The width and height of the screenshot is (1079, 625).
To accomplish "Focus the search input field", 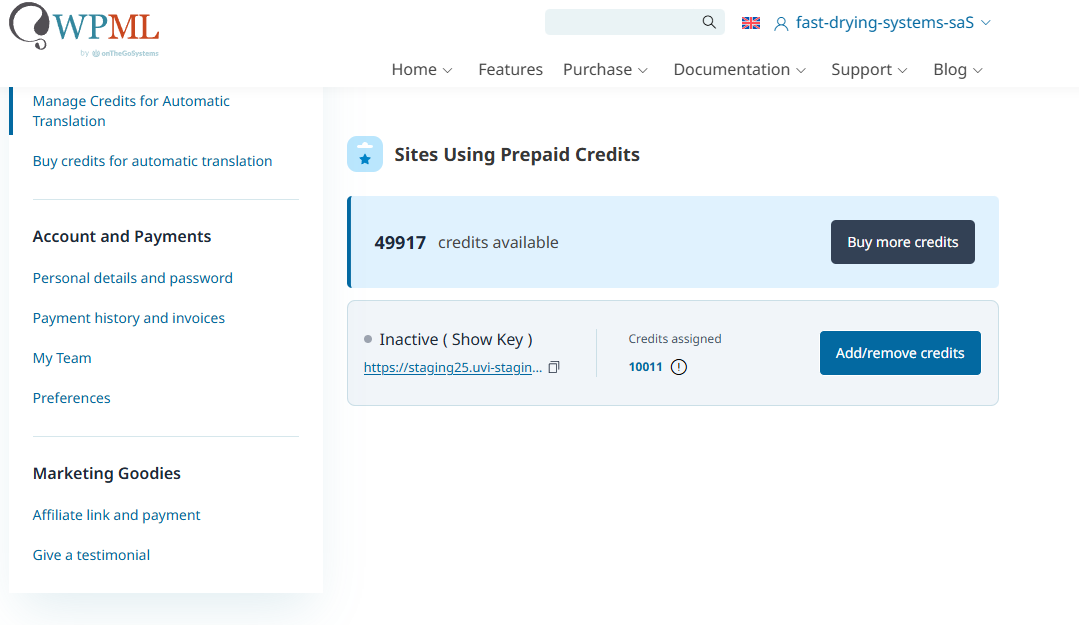I will (620, 22).
